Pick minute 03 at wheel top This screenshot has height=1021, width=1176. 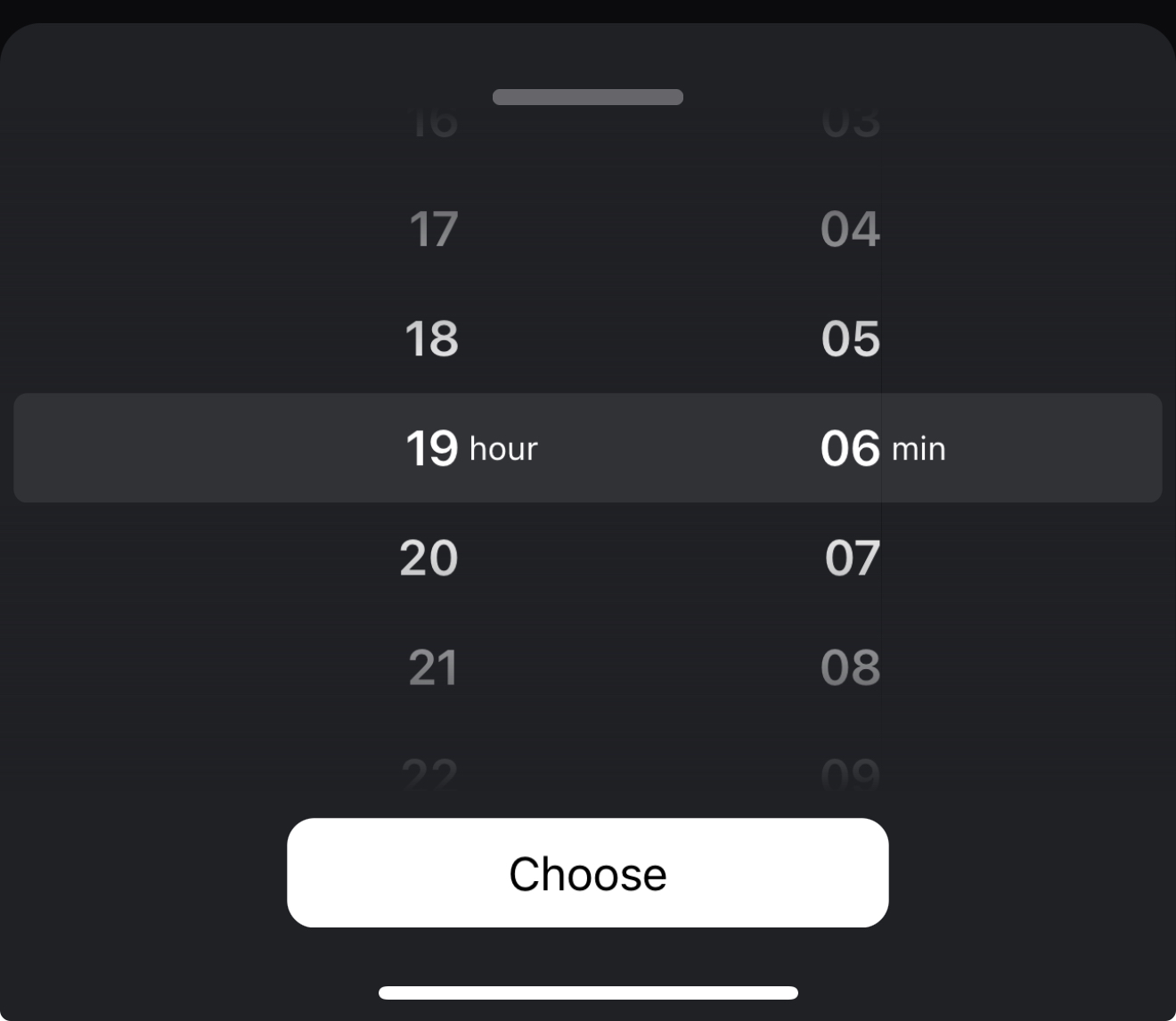click(851, 124)
